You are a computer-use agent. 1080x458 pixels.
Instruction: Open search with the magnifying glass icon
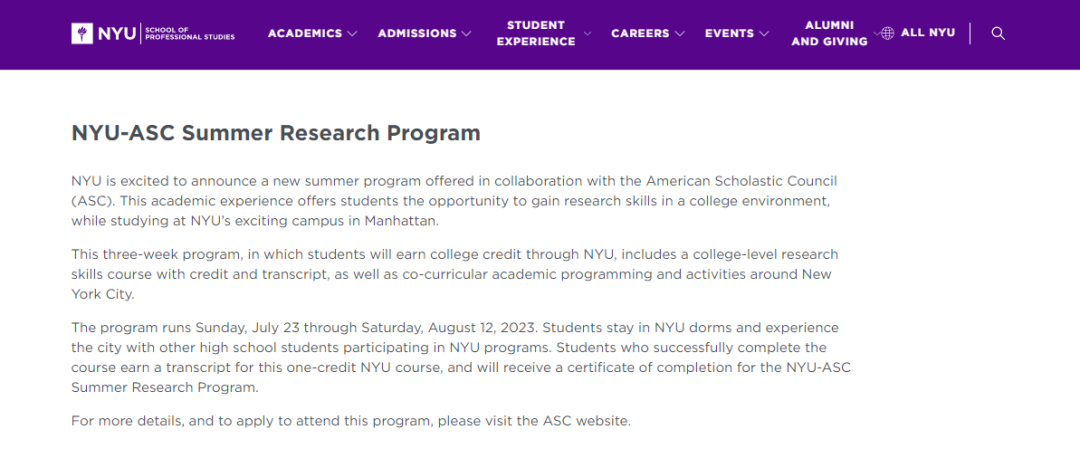pyautogui.click(x=997, y=33)
